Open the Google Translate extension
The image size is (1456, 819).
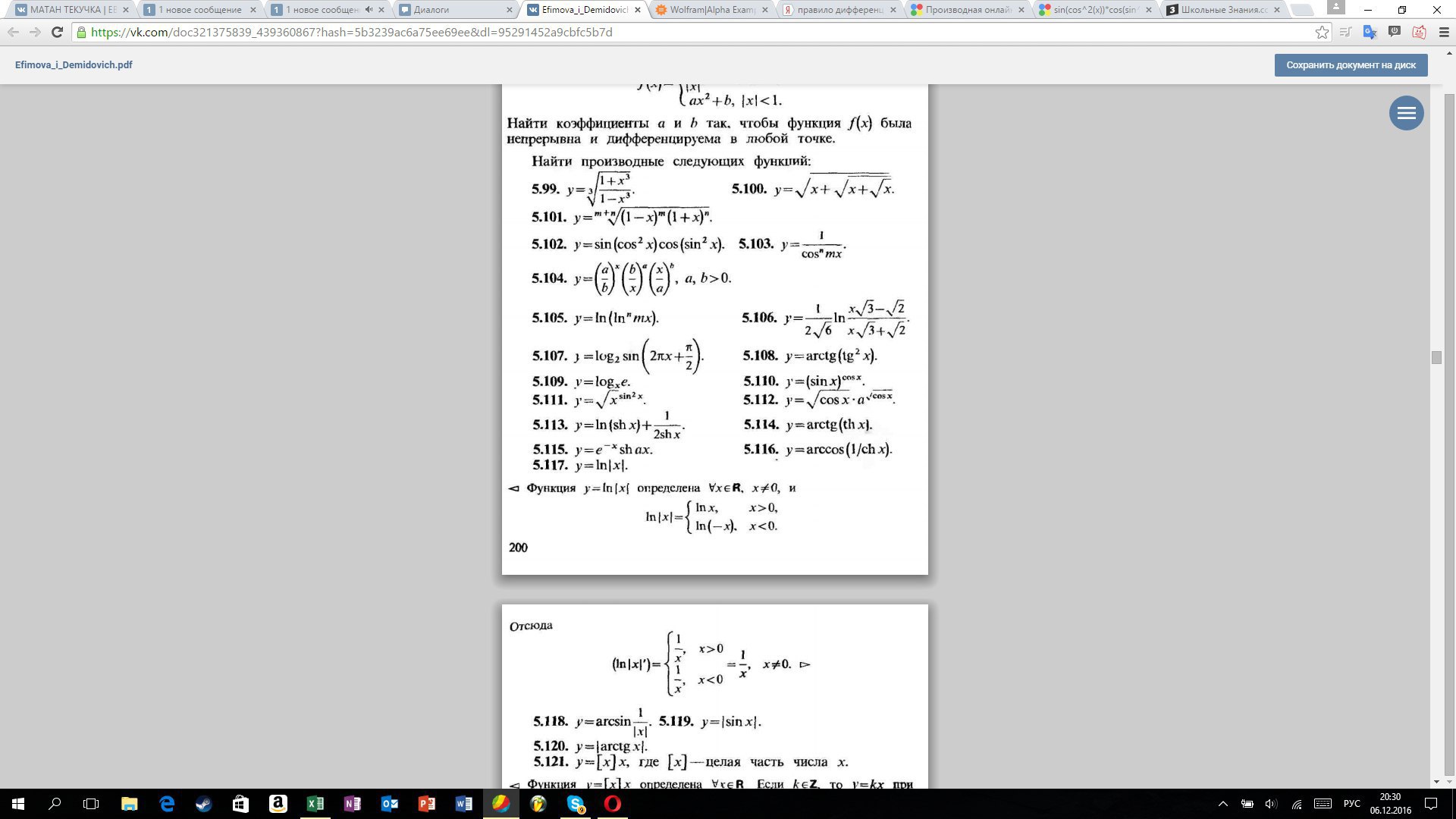click(x=1370, y=32)
